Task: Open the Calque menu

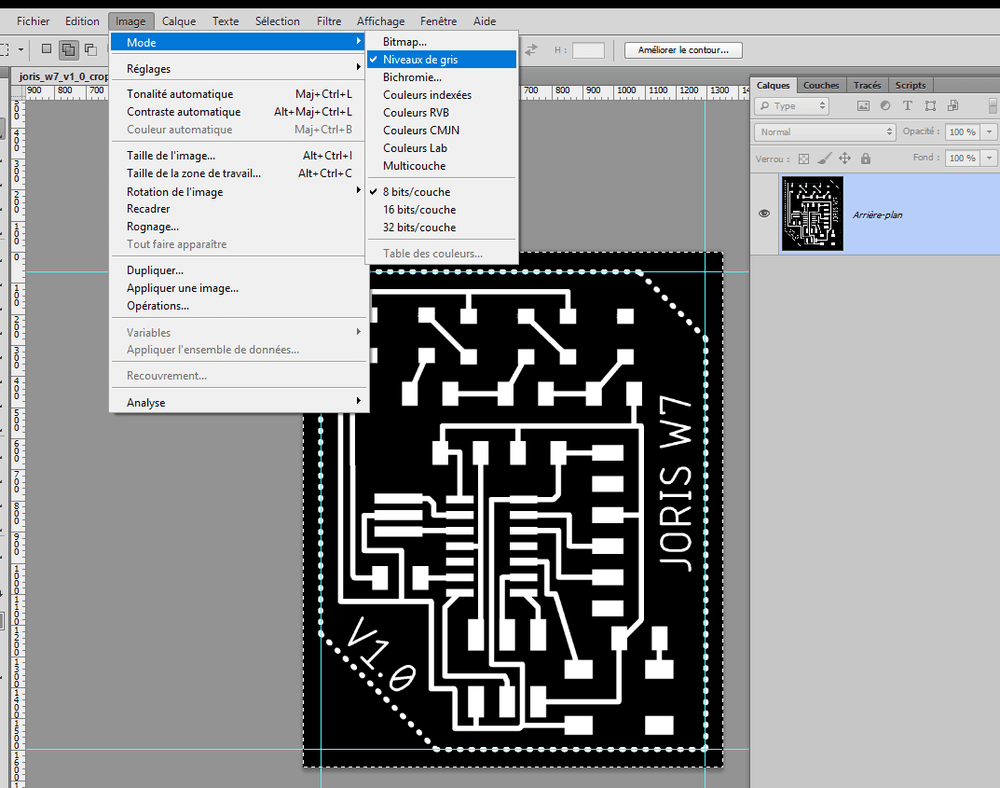Action: [179, 21]
